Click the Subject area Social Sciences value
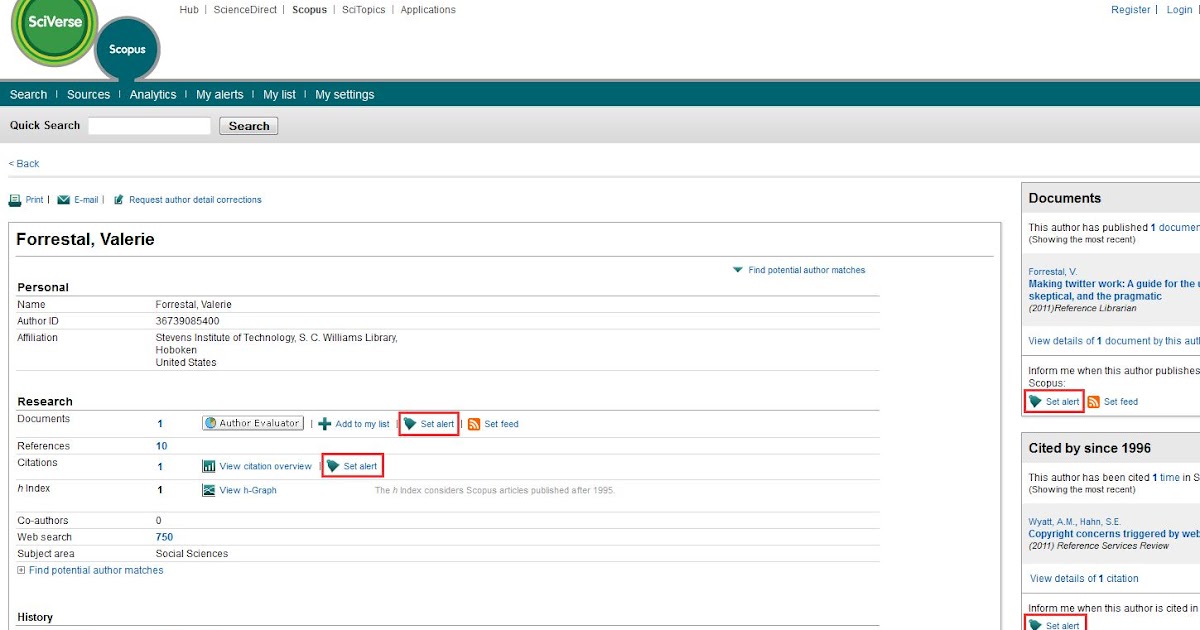Viewport: 1200px width, 630px height. pos(192,554)
